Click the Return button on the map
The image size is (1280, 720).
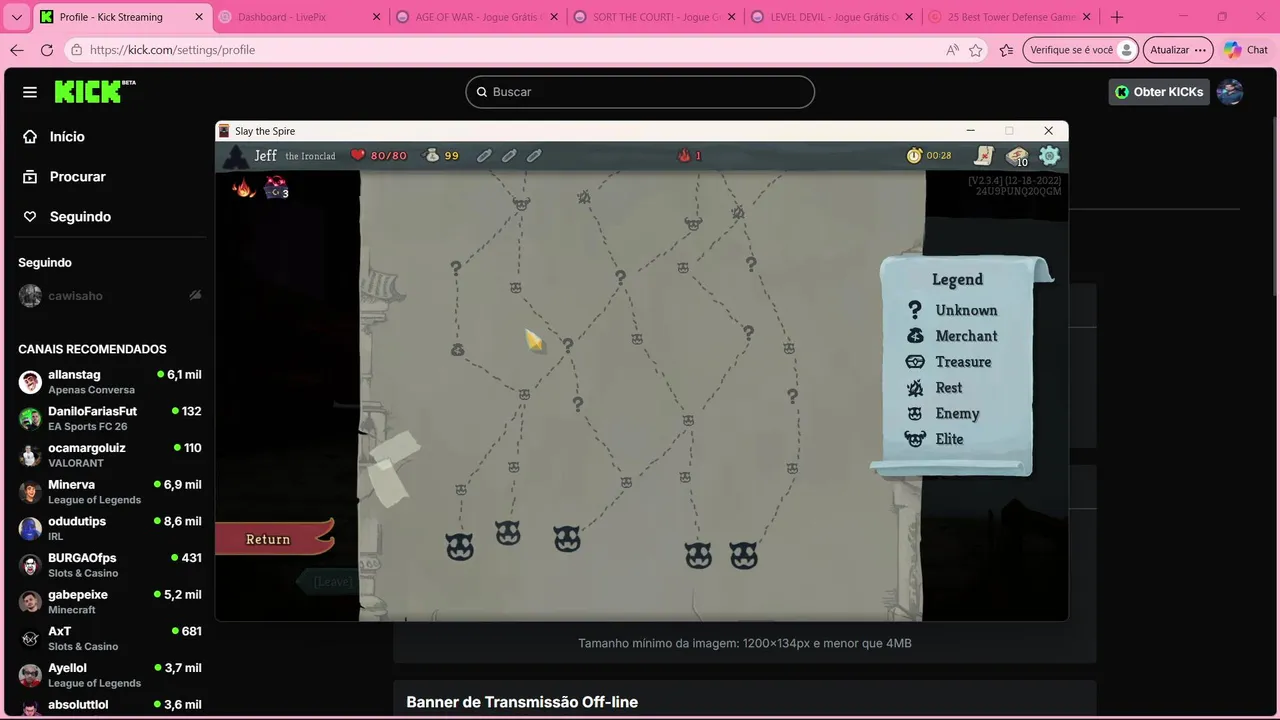272,539
